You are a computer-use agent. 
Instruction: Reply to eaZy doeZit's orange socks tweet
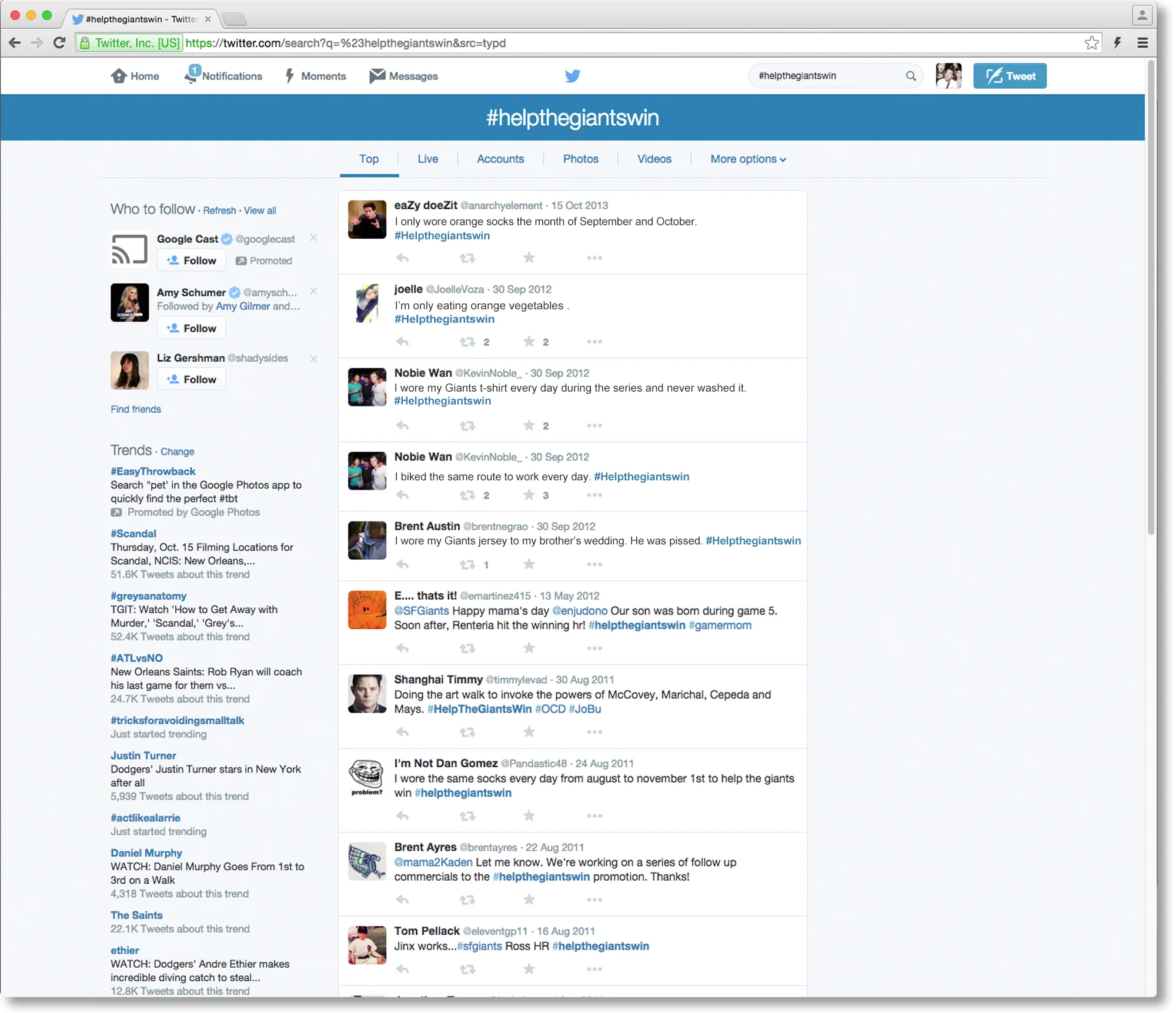[x=402, y=258]
